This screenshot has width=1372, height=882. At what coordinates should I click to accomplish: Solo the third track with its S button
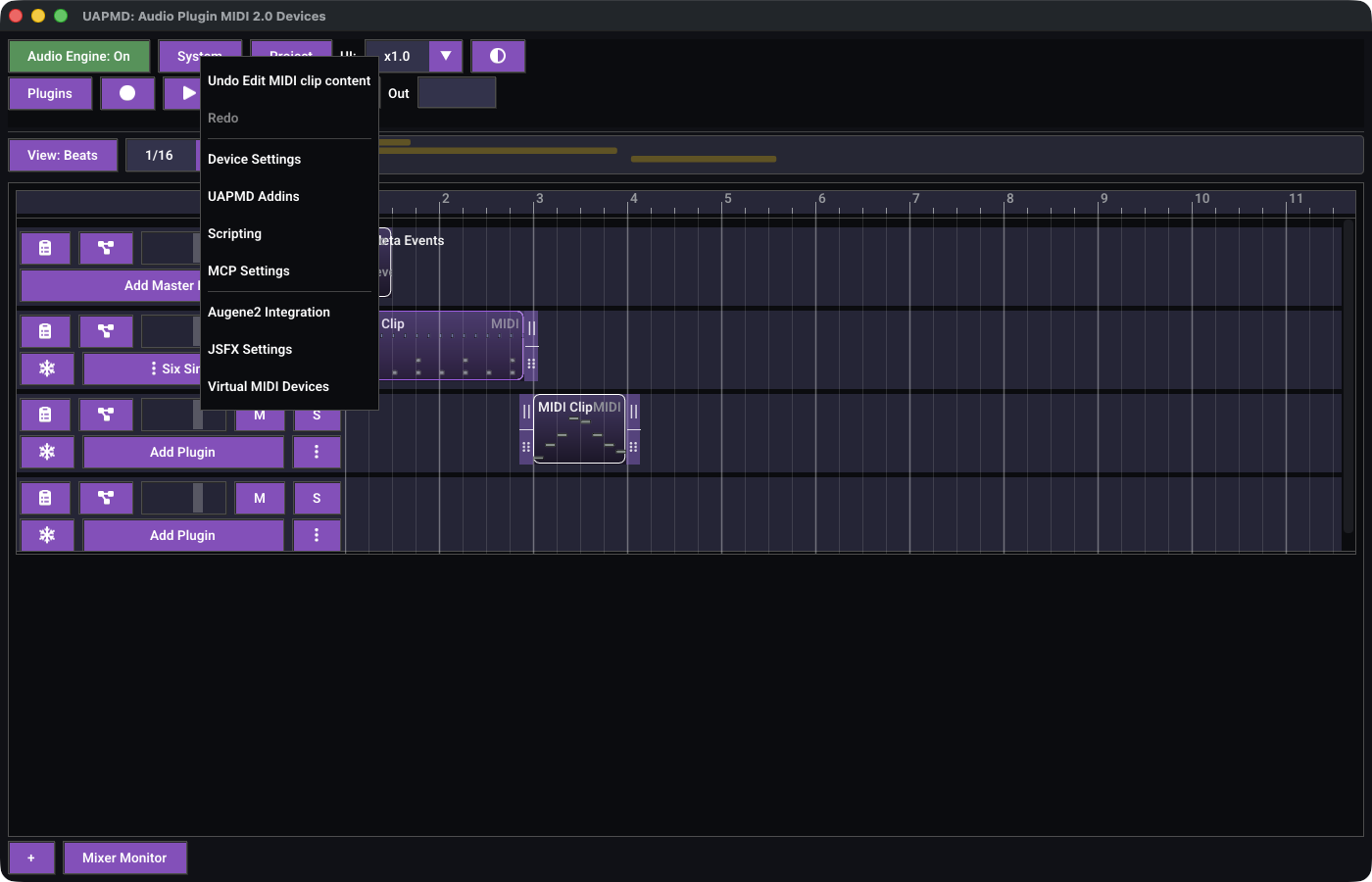click(x=317, y=416)
